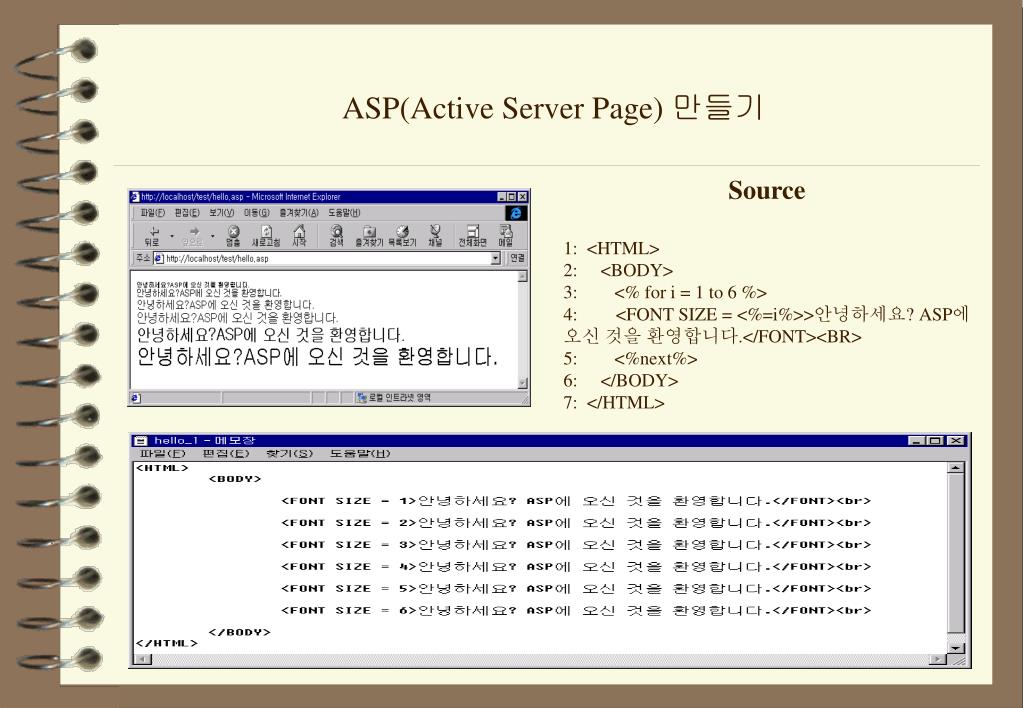This screenshot has height=708, width=1023.
Task: Click the FONT SIZE = 6 line in Notepad
Action: click(576, 611)
